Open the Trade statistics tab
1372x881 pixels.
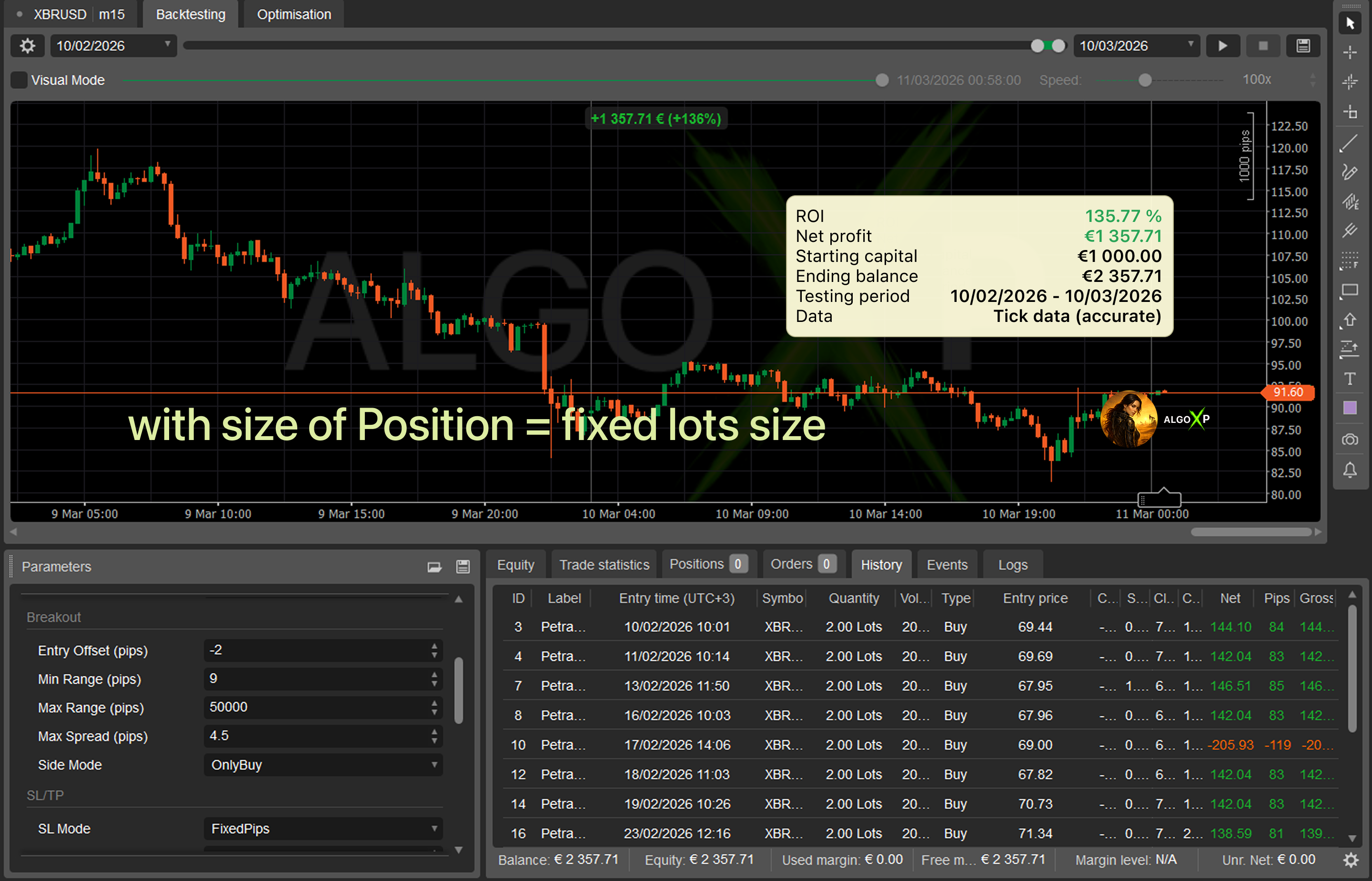pos(604,565)
